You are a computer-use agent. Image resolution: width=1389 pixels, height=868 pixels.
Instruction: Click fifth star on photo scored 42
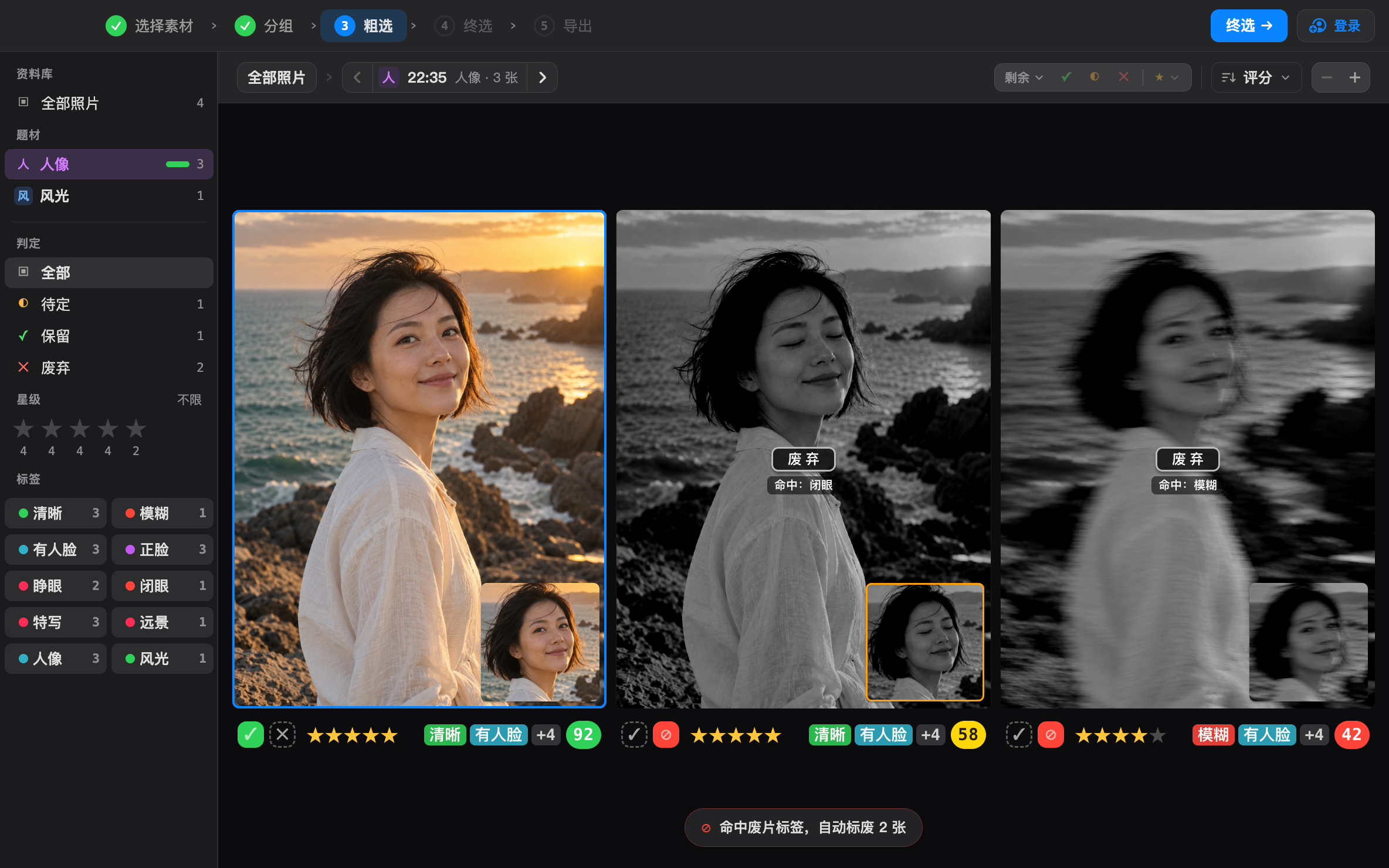pyautogui.click(x=1157, y=735)
